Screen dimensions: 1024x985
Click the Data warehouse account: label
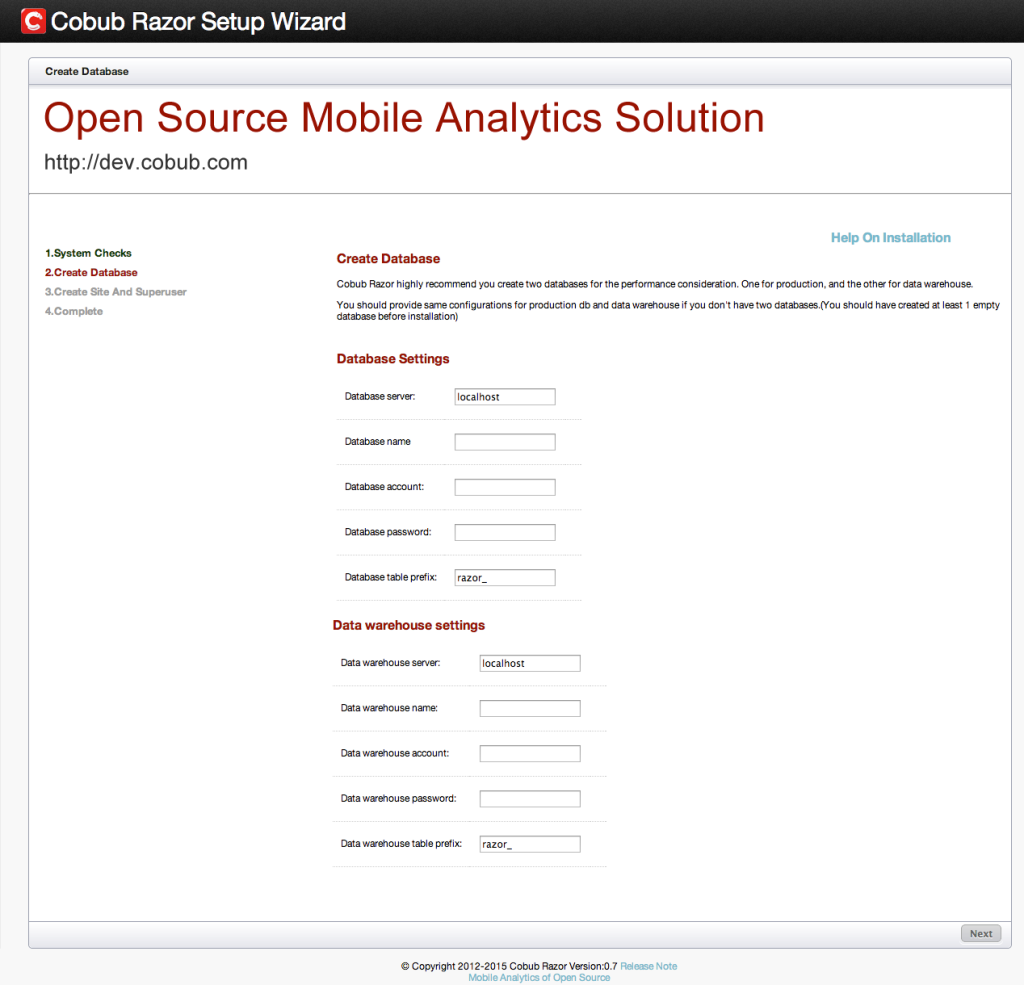click(394, 753)
